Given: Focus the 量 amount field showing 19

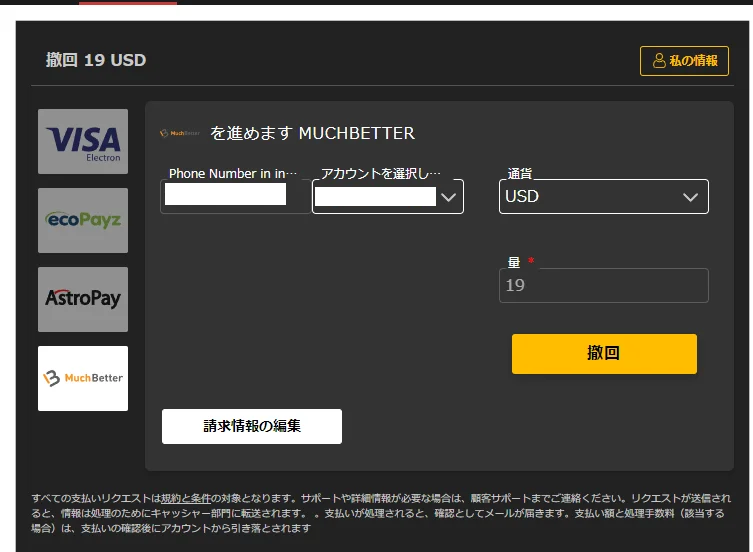Looking at the screenshot, I should 604,285.
